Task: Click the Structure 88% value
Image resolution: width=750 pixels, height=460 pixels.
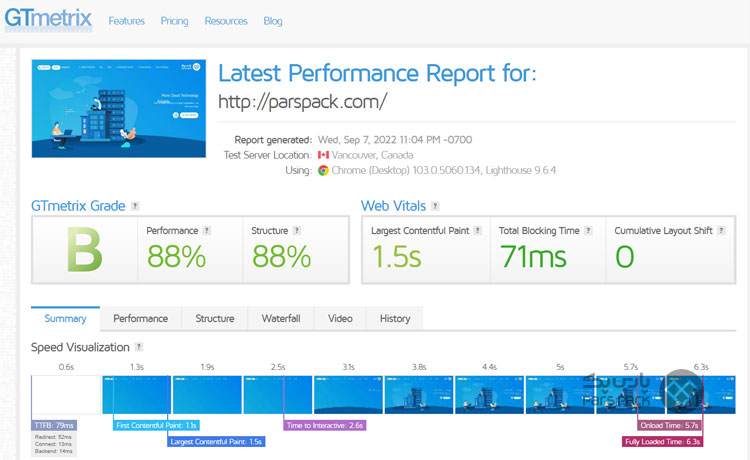Action: 282,256
